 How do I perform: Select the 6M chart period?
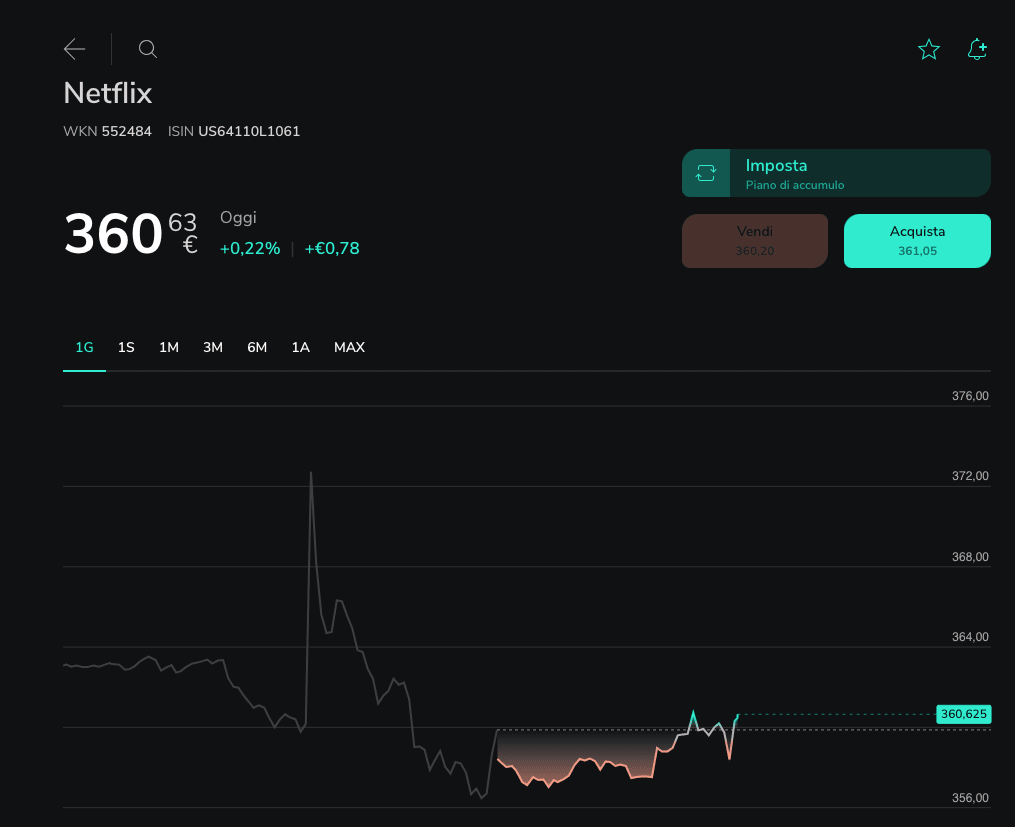click(257, 347)
